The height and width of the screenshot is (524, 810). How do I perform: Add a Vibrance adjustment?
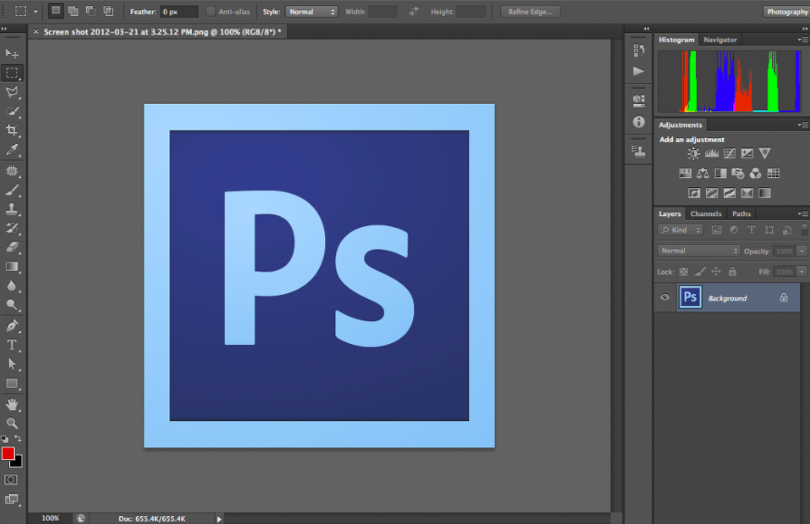click(x=765, y=153)
